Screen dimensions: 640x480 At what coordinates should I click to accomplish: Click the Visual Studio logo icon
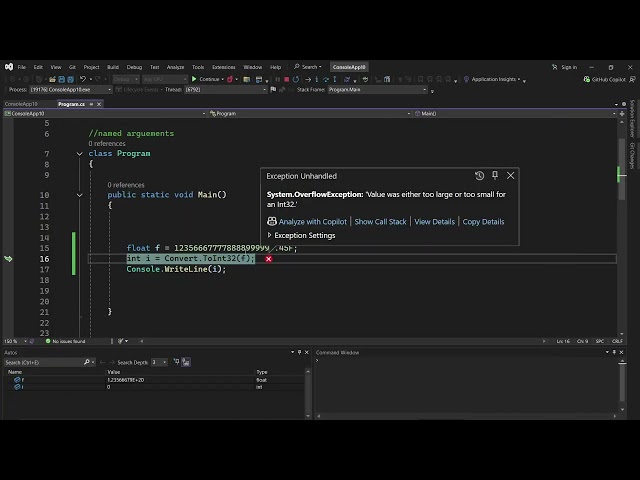pyautogui.click(x=9, y=67)
